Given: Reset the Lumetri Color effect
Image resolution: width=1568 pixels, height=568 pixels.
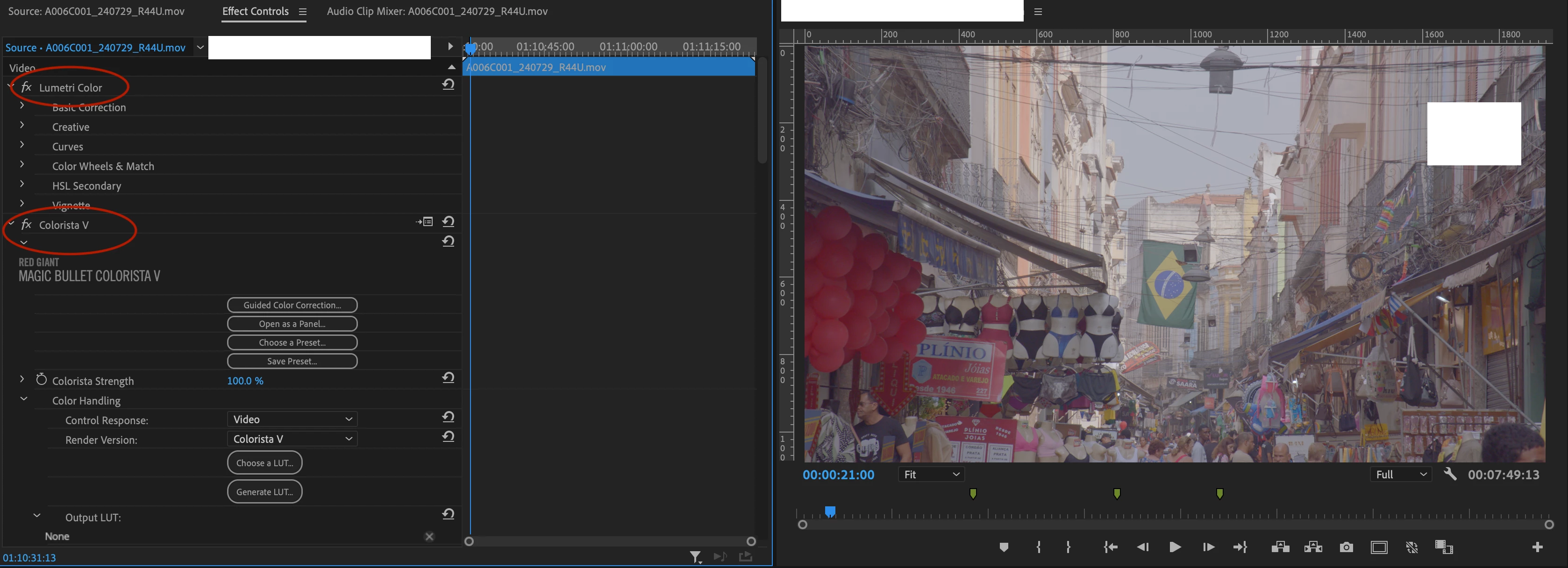Looking at the screenshot, I should tap(449, 85).
